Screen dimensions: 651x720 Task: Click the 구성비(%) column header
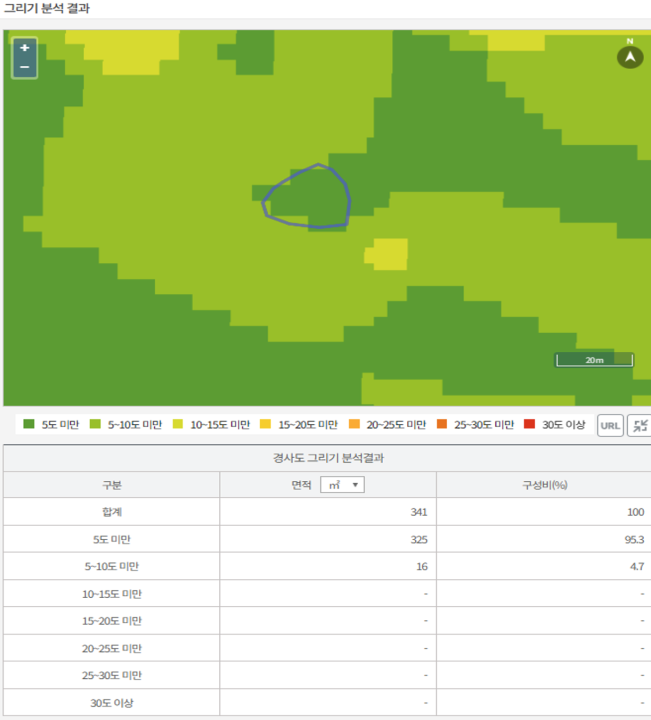click(543, 485)
